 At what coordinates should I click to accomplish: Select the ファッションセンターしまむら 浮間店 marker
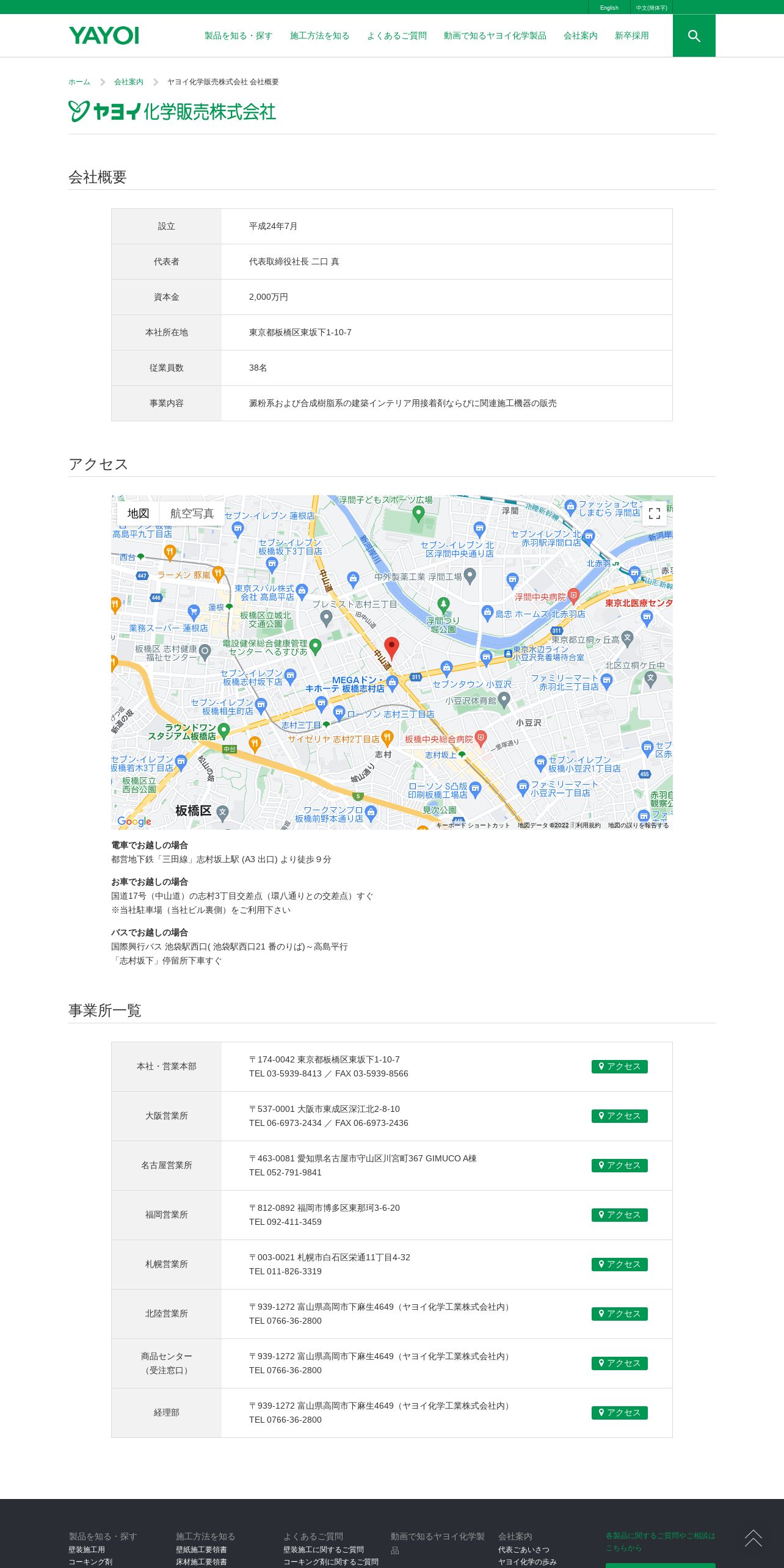[x=570, y=507]
